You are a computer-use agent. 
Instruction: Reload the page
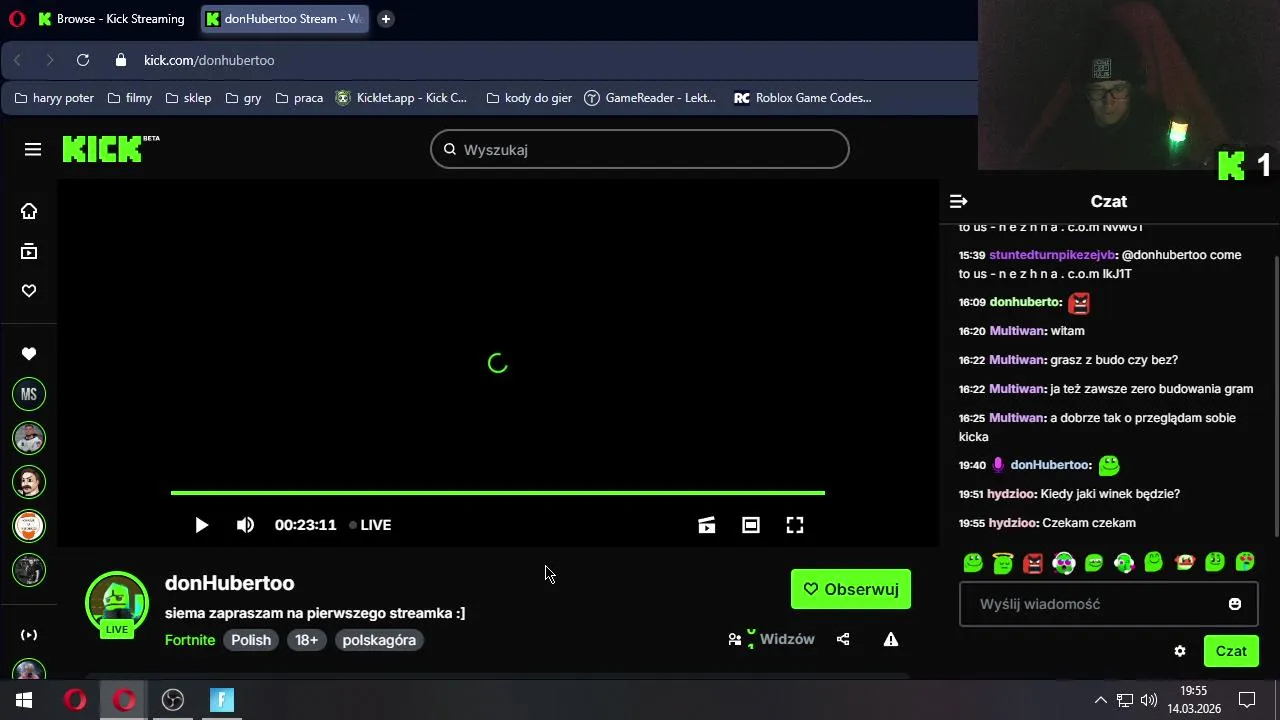pos(83,60)
